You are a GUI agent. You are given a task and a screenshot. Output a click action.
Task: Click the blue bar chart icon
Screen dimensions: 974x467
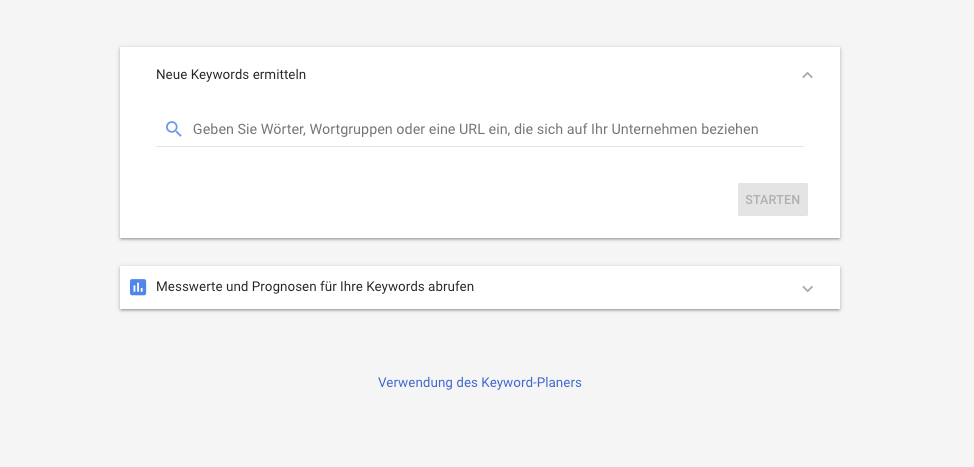138,287
